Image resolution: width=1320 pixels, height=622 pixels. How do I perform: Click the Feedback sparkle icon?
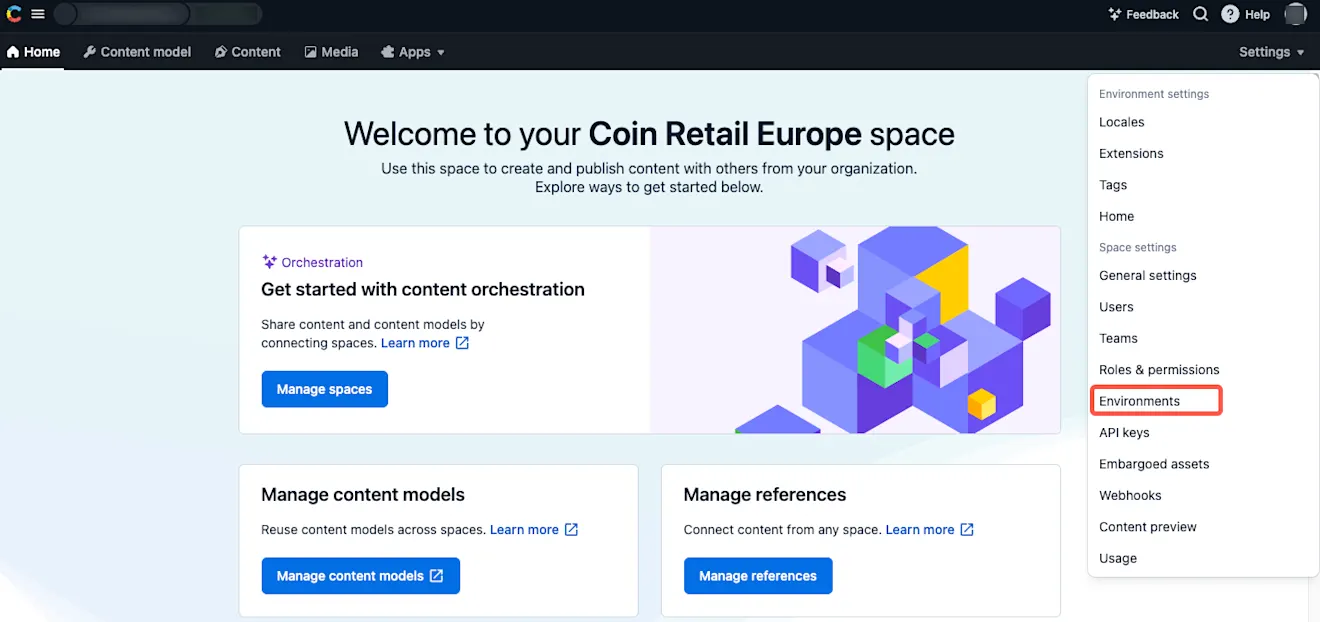pyautogui.click(x=1115, y=14)
